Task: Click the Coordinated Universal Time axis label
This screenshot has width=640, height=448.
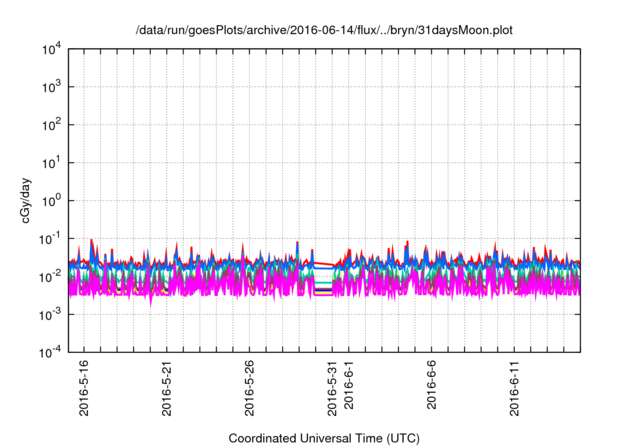Action: click(325, 438)
